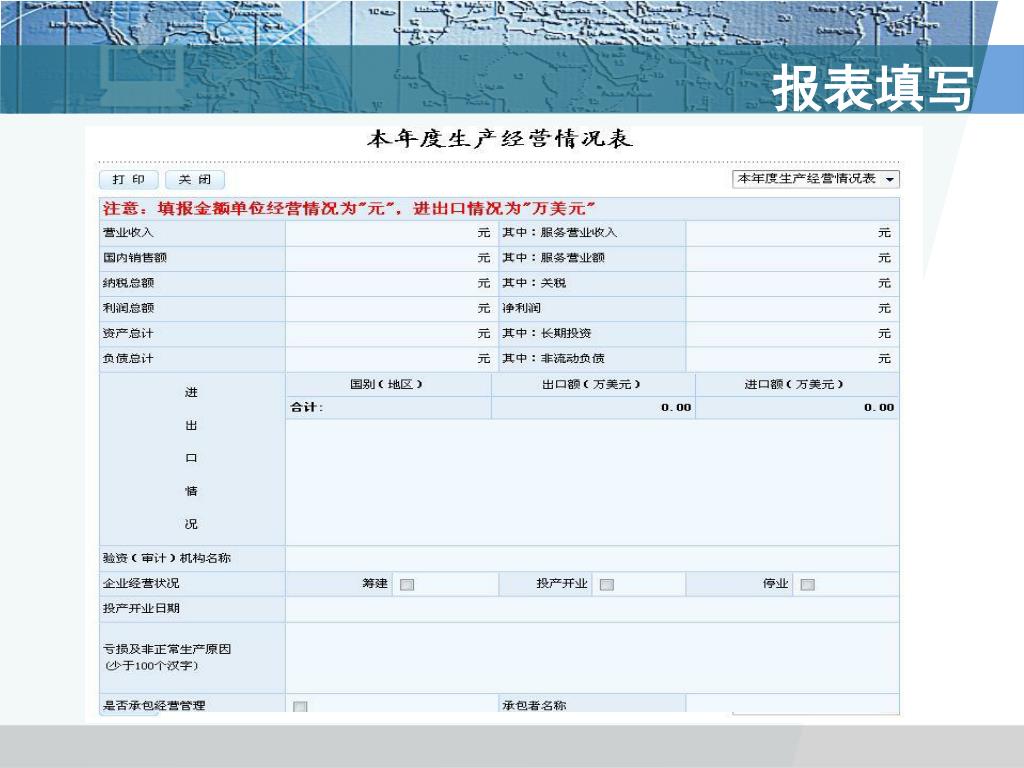Click the 验资（审计）机构名称 input field
The image size is (1024, 768).
592,558
